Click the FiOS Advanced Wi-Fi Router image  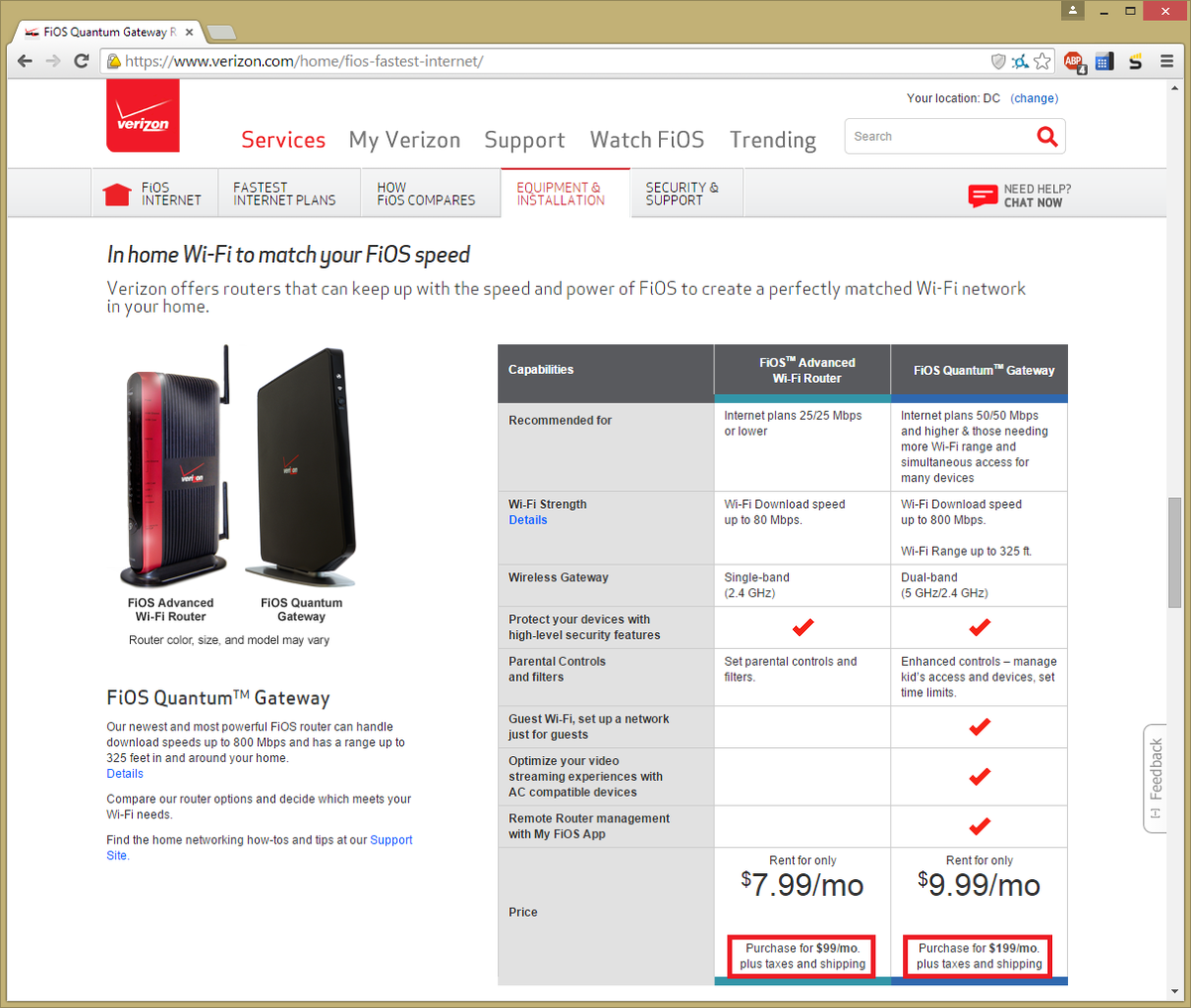(175, 468)
